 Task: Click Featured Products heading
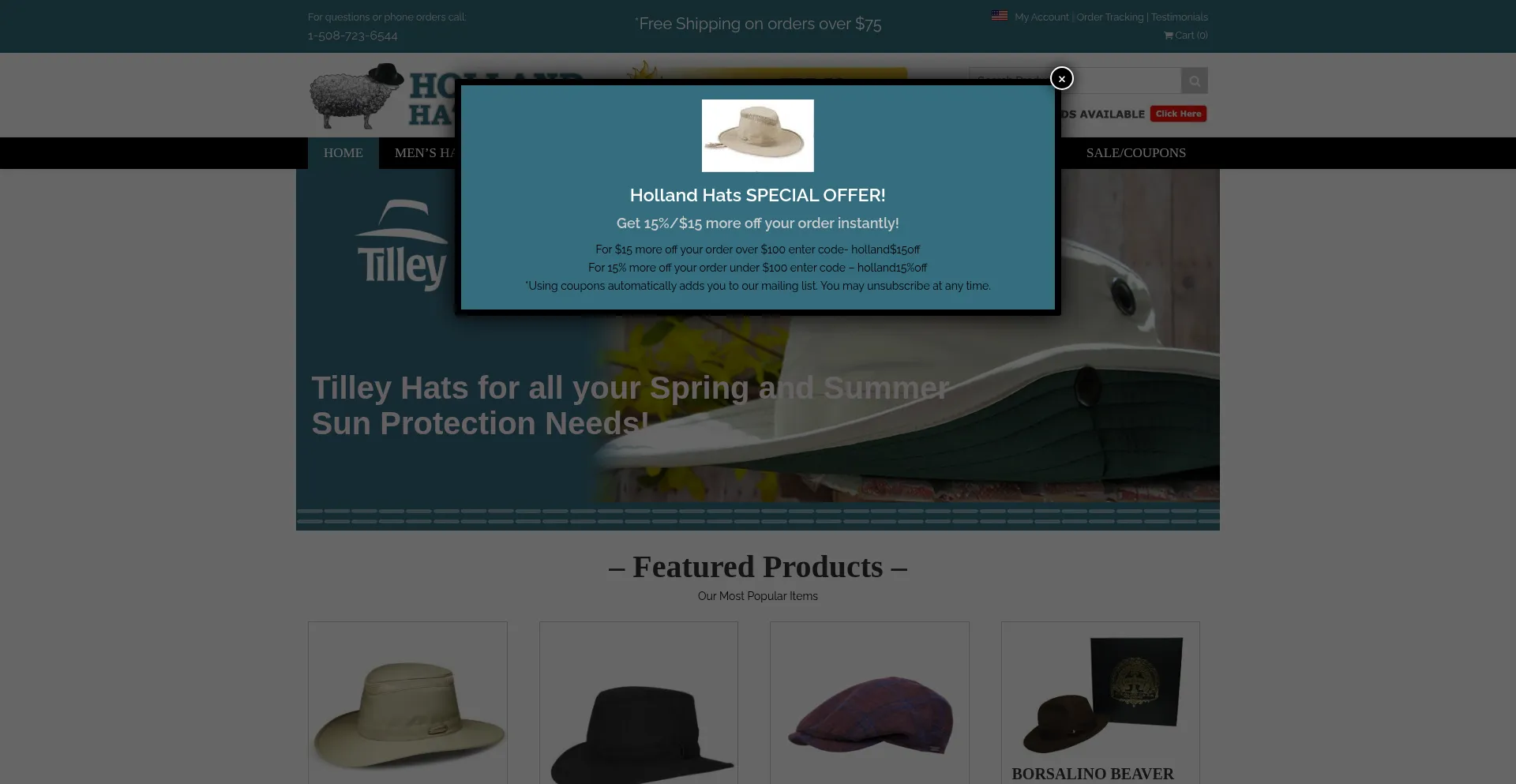[758, 567]
